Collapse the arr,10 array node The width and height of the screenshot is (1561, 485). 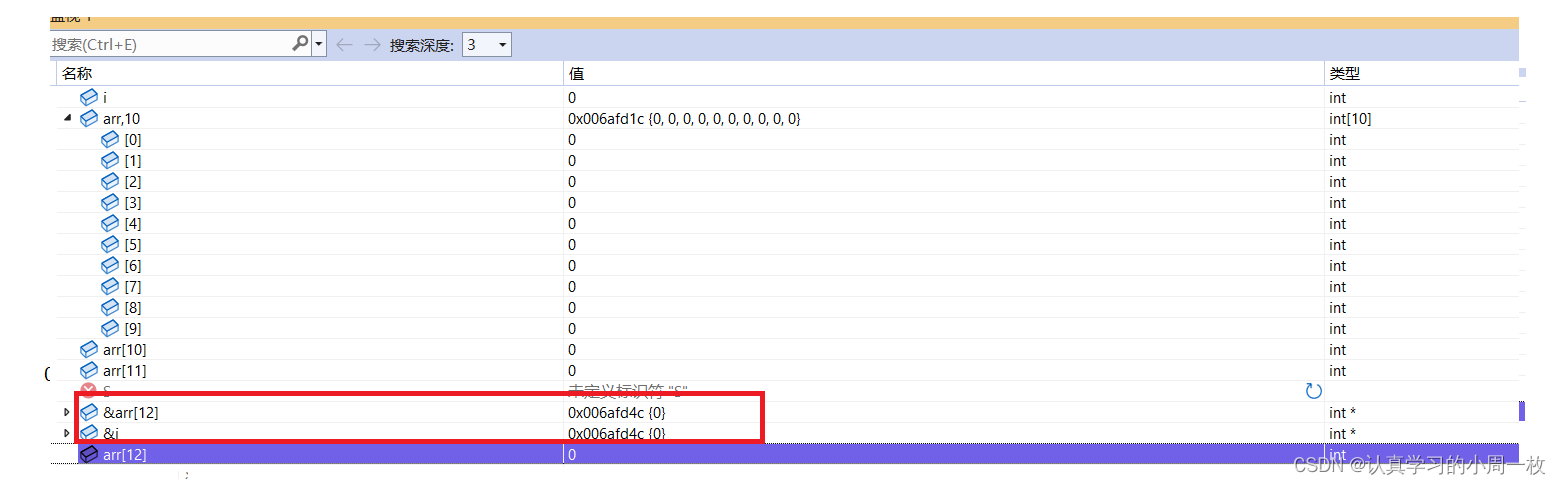pos(68,118)
